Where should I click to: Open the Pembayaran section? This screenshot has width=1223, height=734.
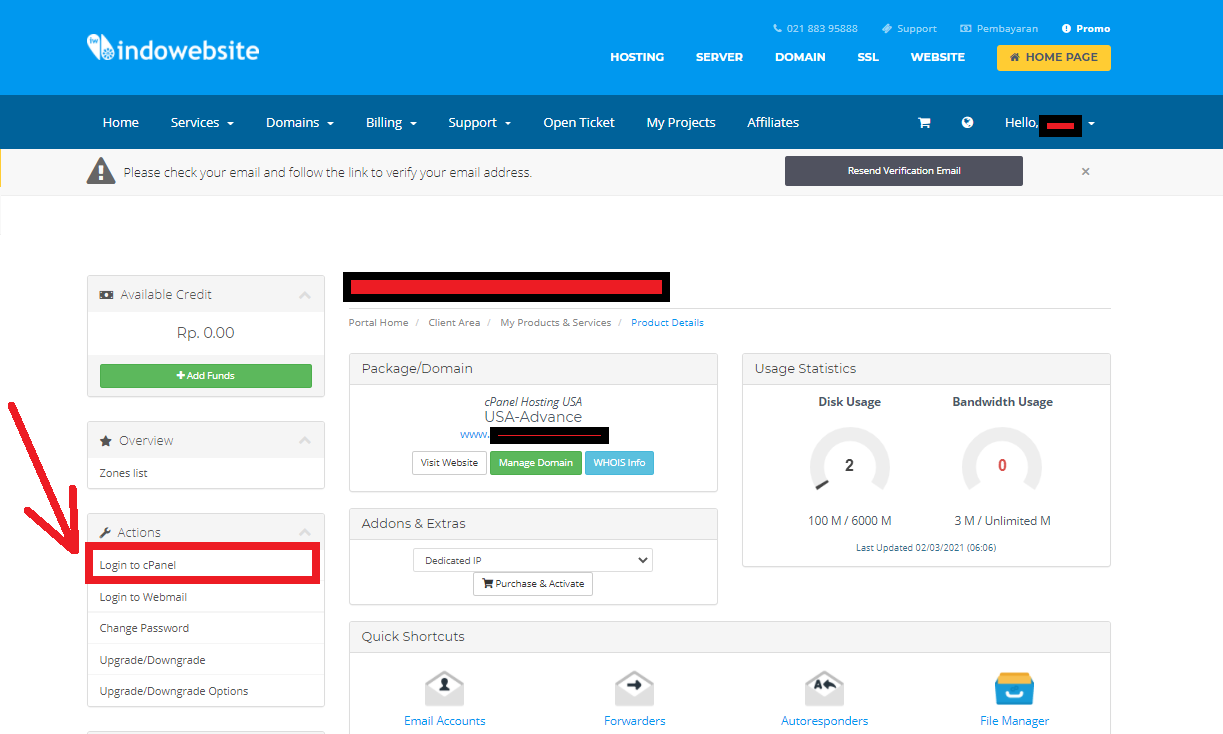click(998, 28)
